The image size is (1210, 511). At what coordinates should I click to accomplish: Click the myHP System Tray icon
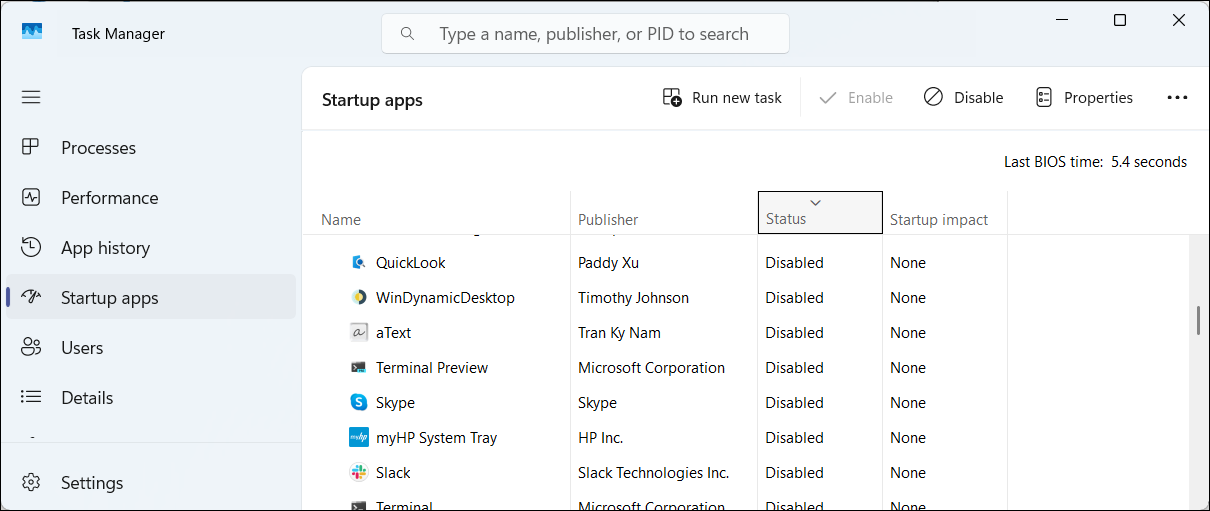(359, 438)
